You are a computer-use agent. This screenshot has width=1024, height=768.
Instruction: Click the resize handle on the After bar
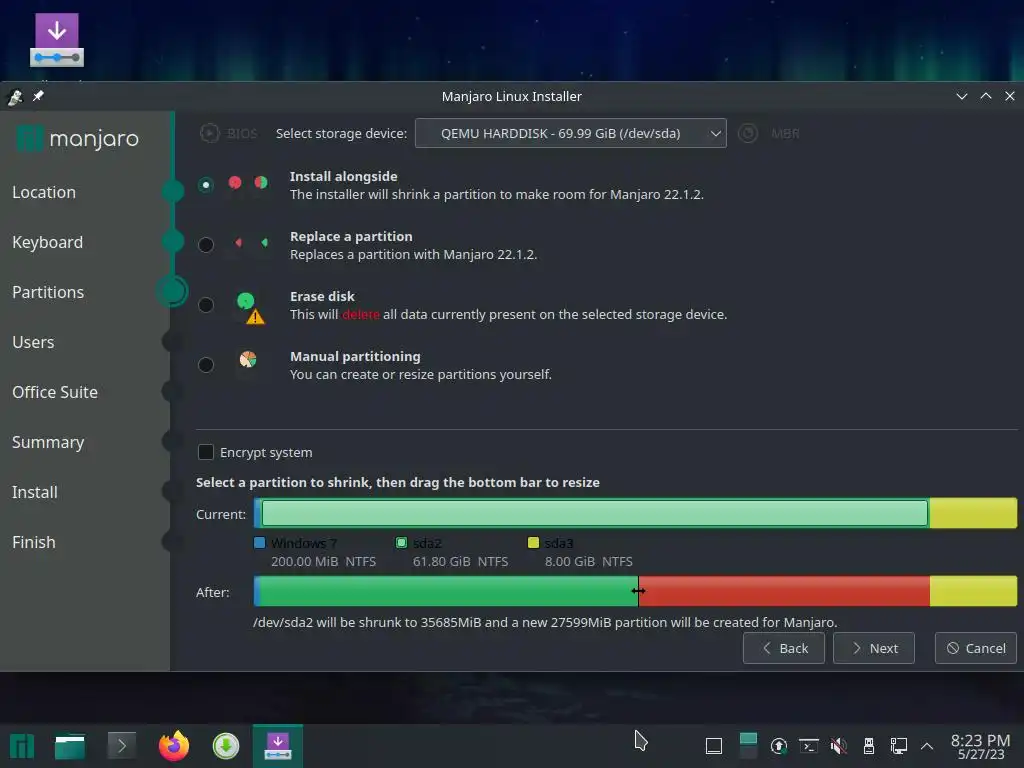pyautogui.click(x=638, y=591)
